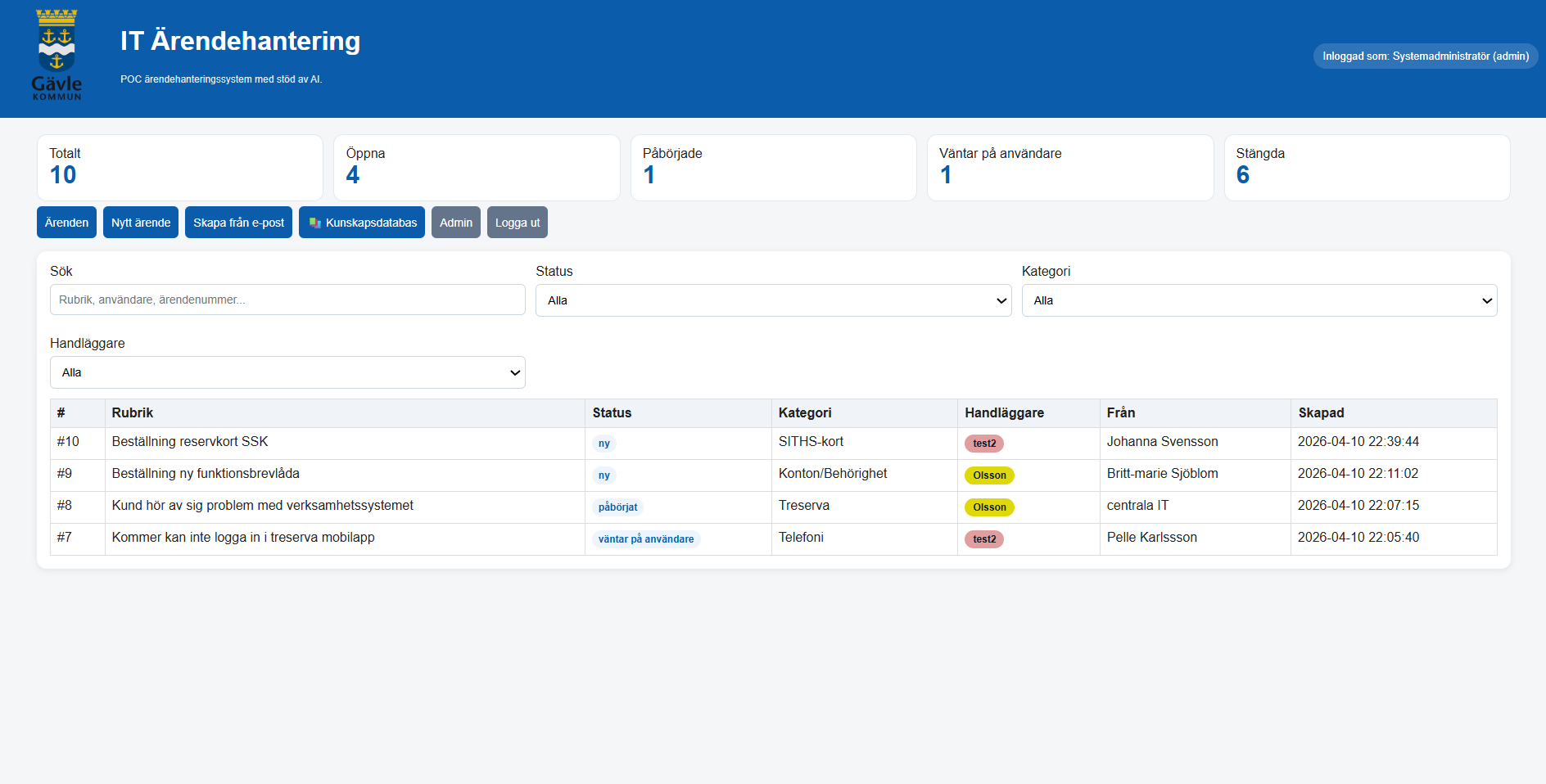The image size is (1546, 784).
Task: Click the red test2 badge on ticket #10
Action: (x=983, y=444)
